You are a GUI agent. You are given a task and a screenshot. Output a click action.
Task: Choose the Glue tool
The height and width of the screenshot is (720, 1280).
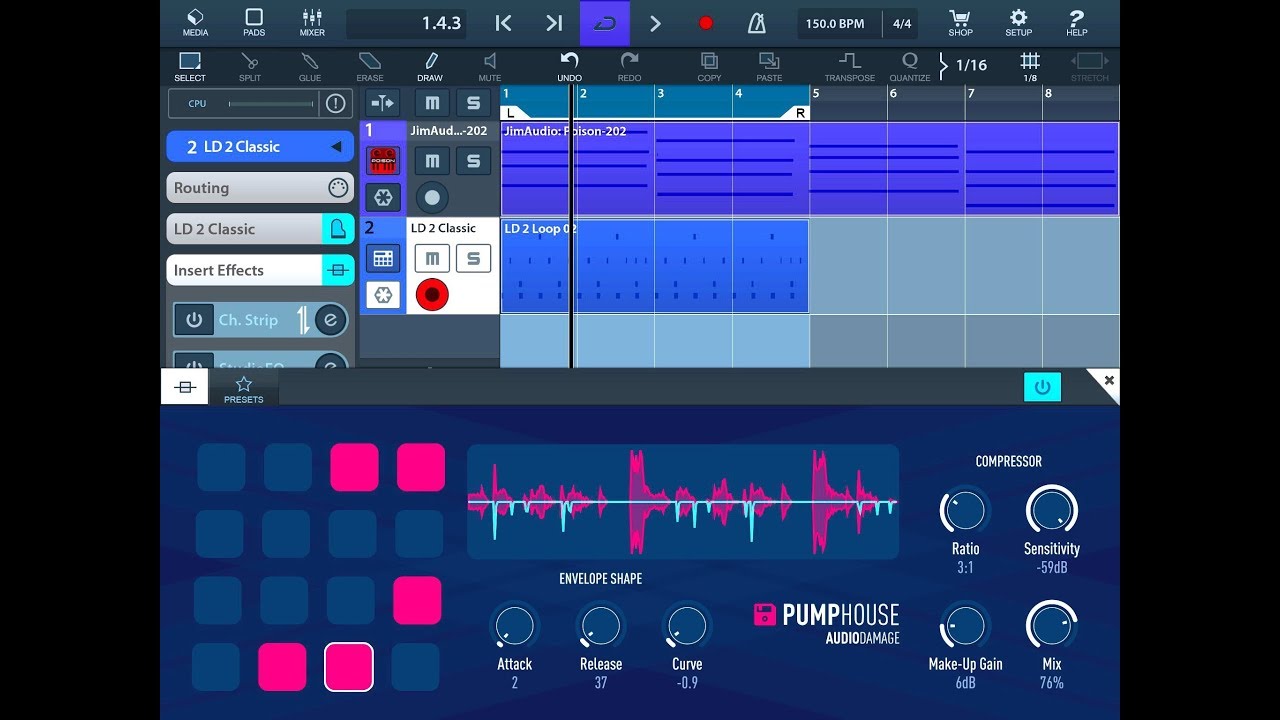pos(310,66)
